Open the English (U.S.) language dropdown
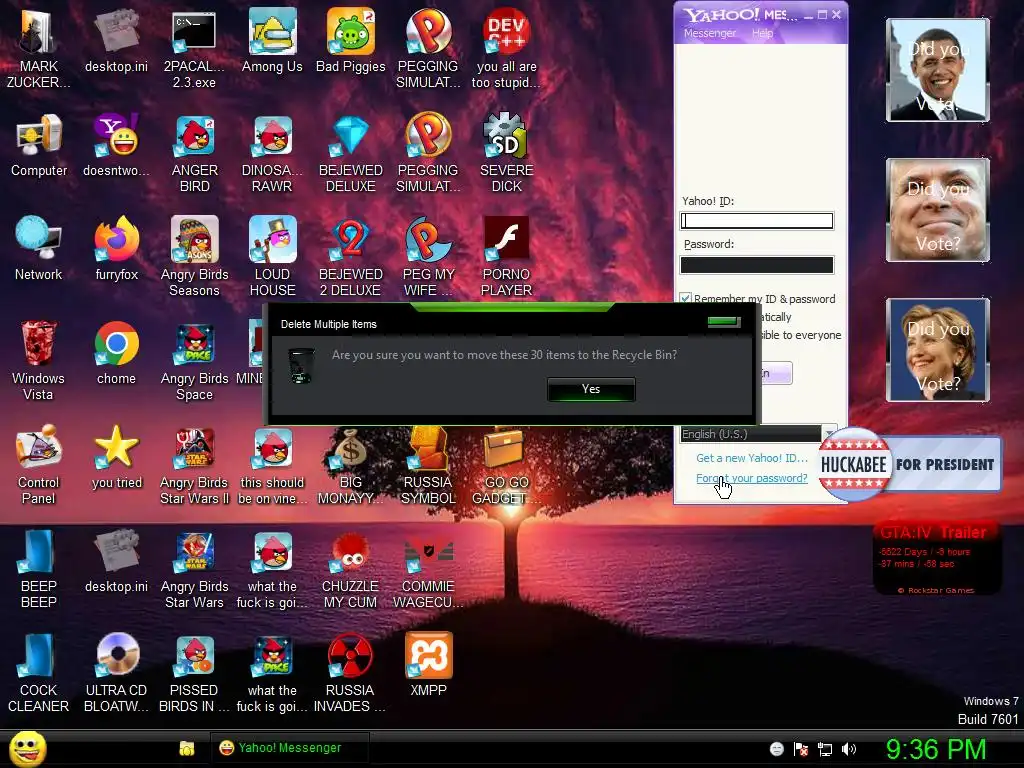Viewport: 1024px width, 768px height. click(x=758, y=434)
